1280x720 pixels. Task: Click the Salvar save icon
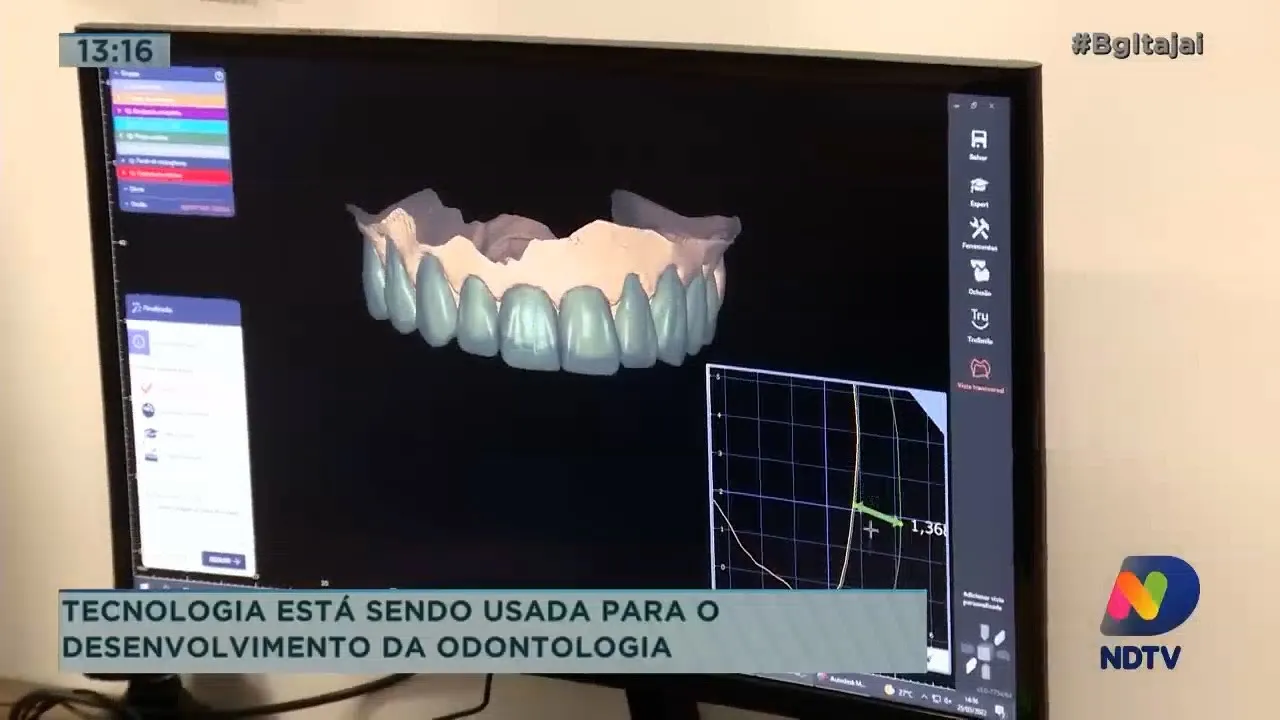pos(979,140)
